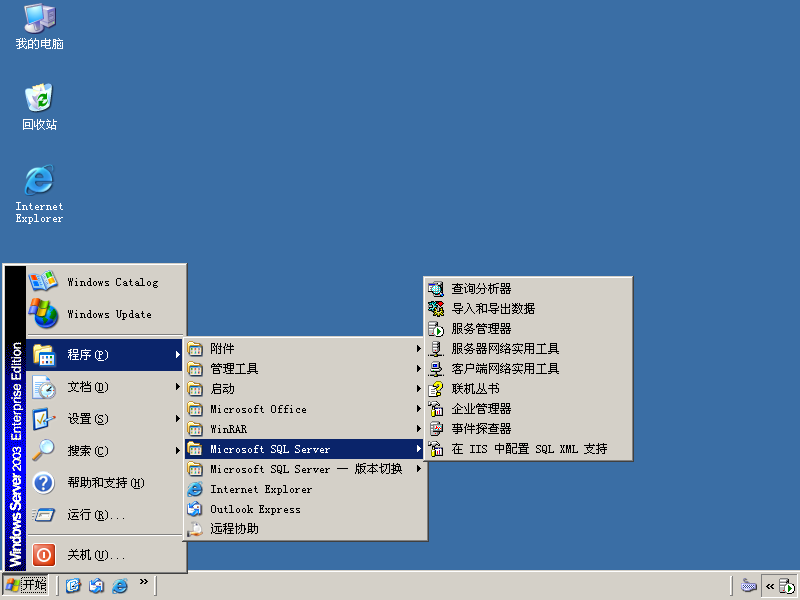Click the 导入和导出数据 icon
This screenshot has width=800, height=600.
coord(436,309)
